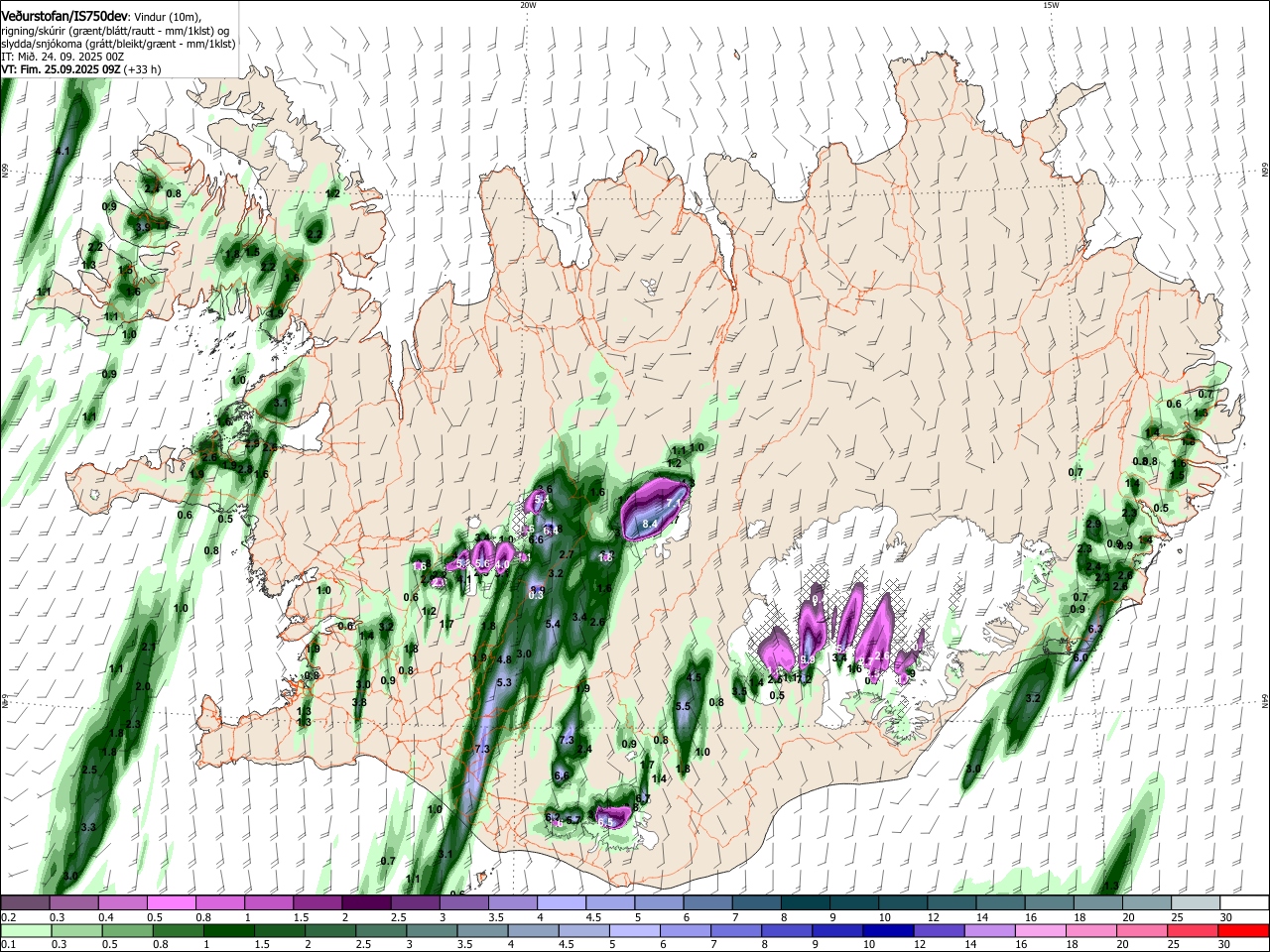Select the dark navy swatch between 10 and 12, lower row
This screenshot has width=1270, height=952.
890,930
